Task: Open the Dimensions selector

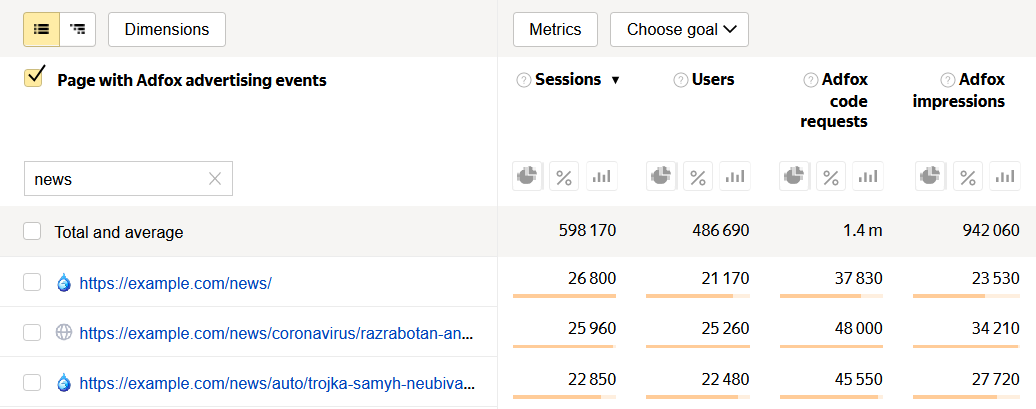Action: [167, 29]
